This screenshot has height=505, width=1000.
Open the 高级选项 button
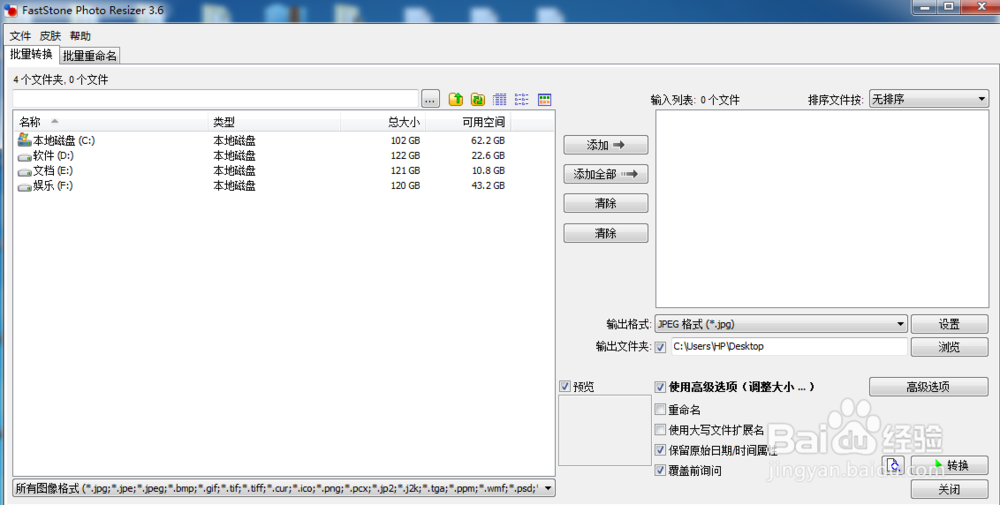[x=929, y=386]
